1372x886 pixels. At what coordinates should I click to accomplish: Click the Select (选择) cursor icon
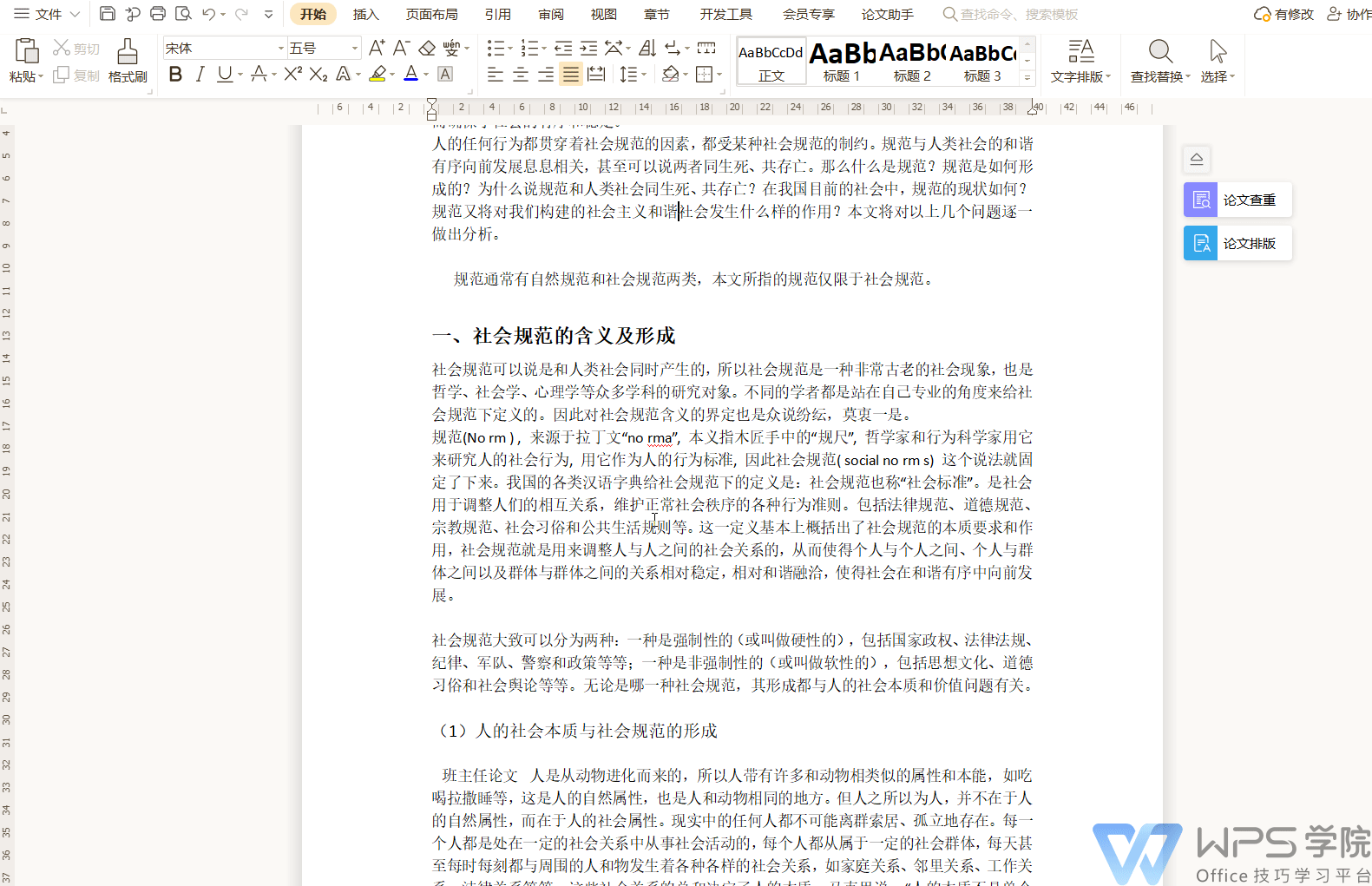point(1218,51)
